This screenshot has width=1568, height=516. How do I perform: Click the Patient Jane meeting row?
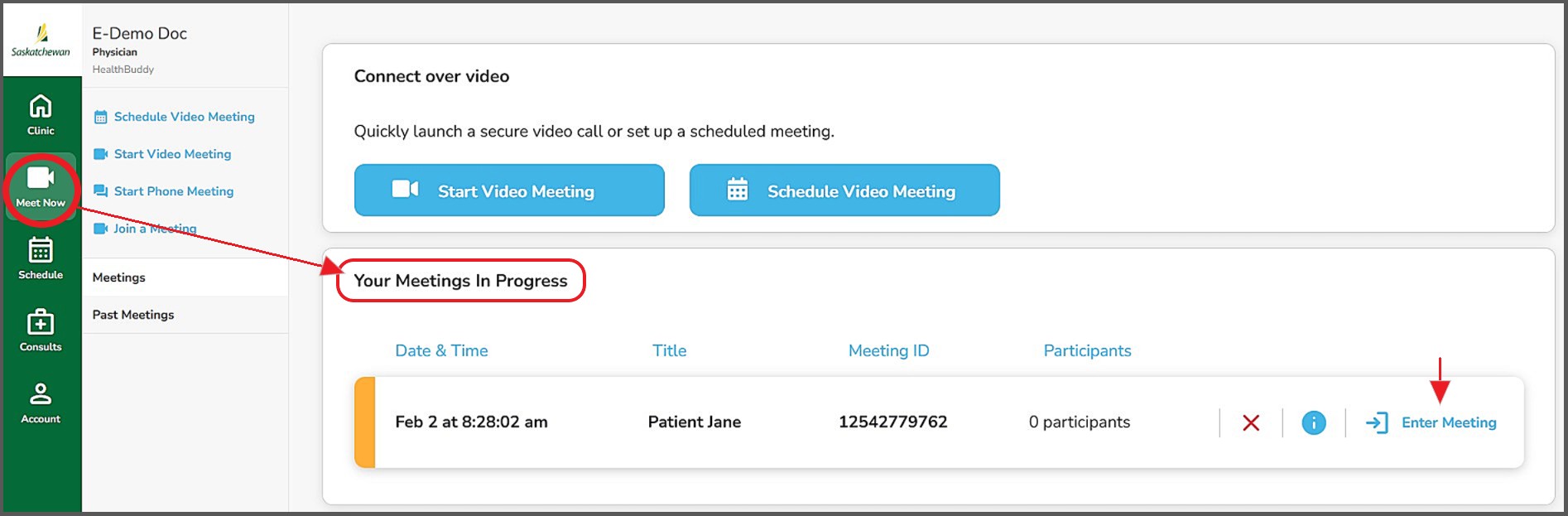pyautogui.click(x=694, y=422)
